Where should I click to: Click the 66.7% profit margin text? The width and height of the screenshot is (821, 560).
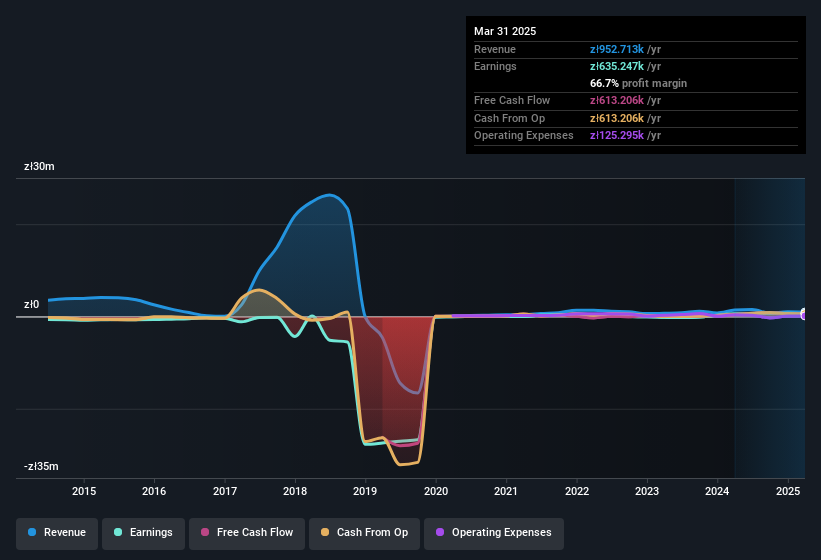[638, 83]
